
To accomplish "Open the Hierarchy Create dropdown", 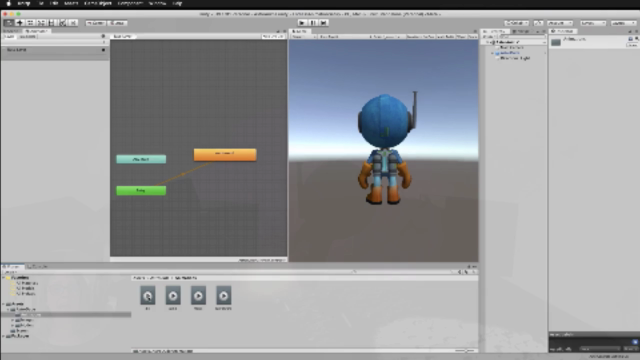I will click(489, 37).
